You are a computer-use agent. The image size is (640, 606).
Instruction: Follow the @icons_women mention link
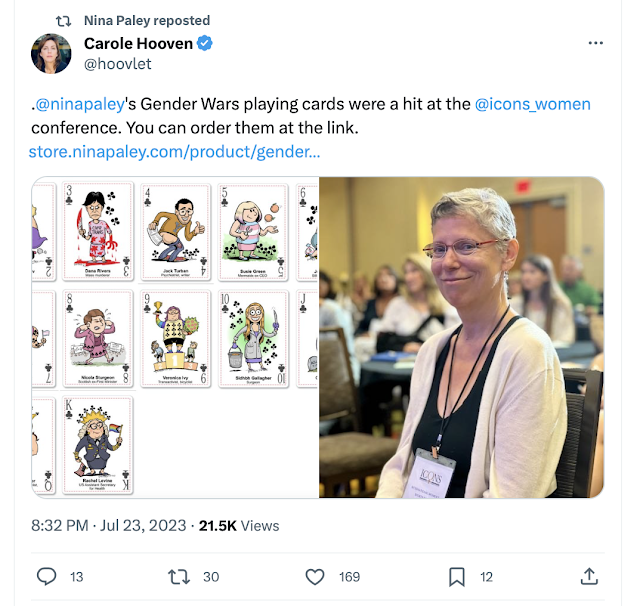coord(533,104)
